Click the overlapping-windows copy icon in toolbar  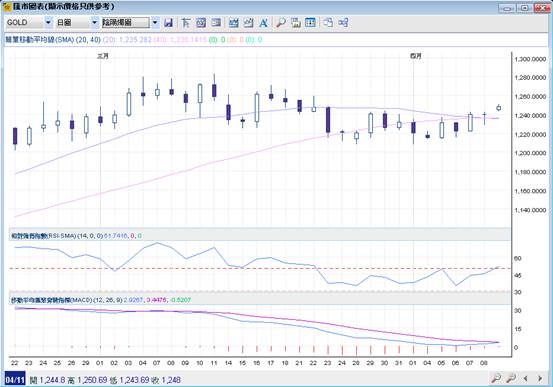328,23
